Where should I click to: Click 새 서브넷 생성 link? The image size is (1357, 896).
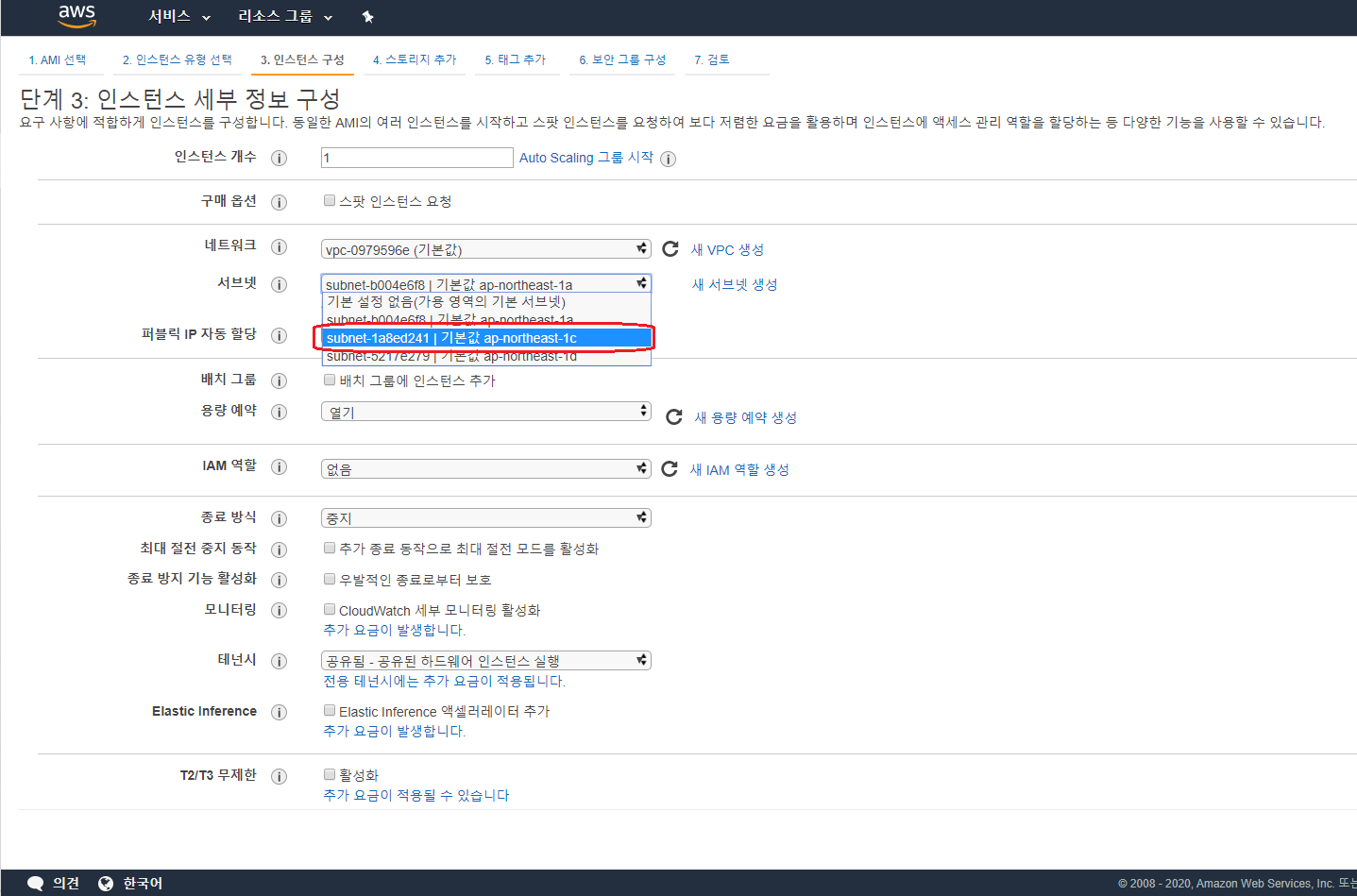(x=735, y=284)
